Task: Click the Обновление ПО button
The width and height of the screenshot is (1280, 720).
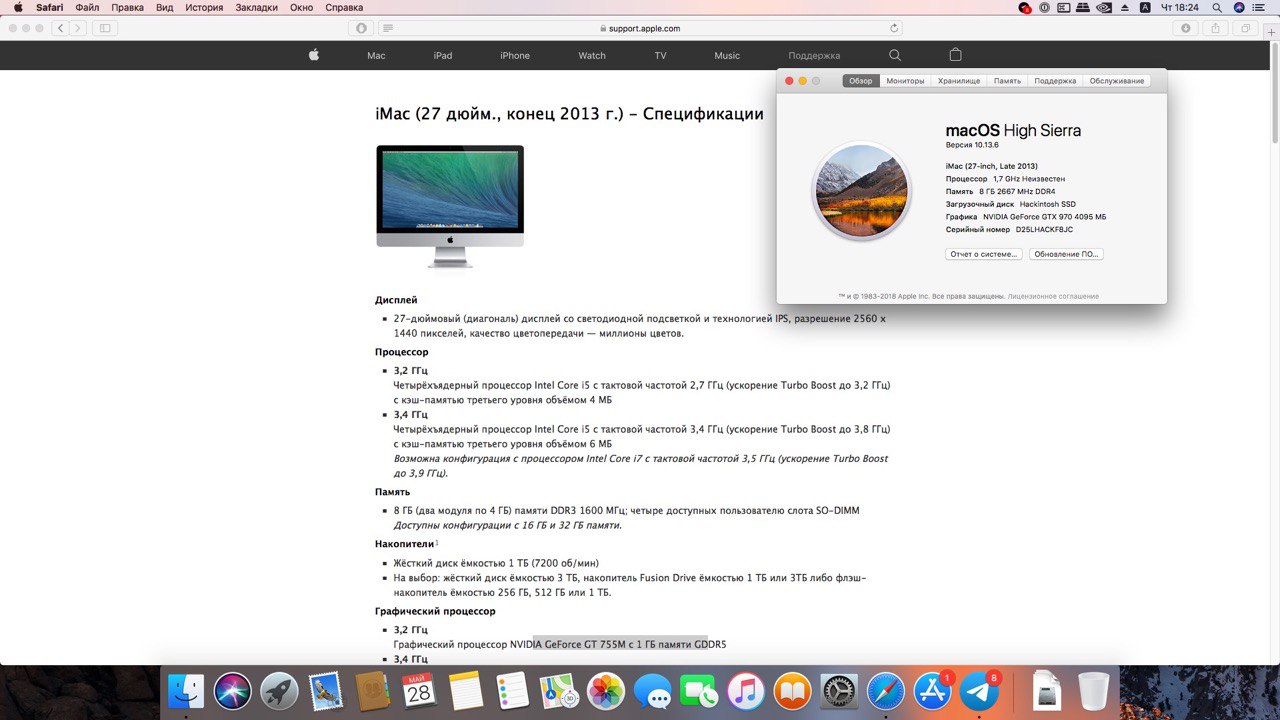Action: (x=1066, y=254)
